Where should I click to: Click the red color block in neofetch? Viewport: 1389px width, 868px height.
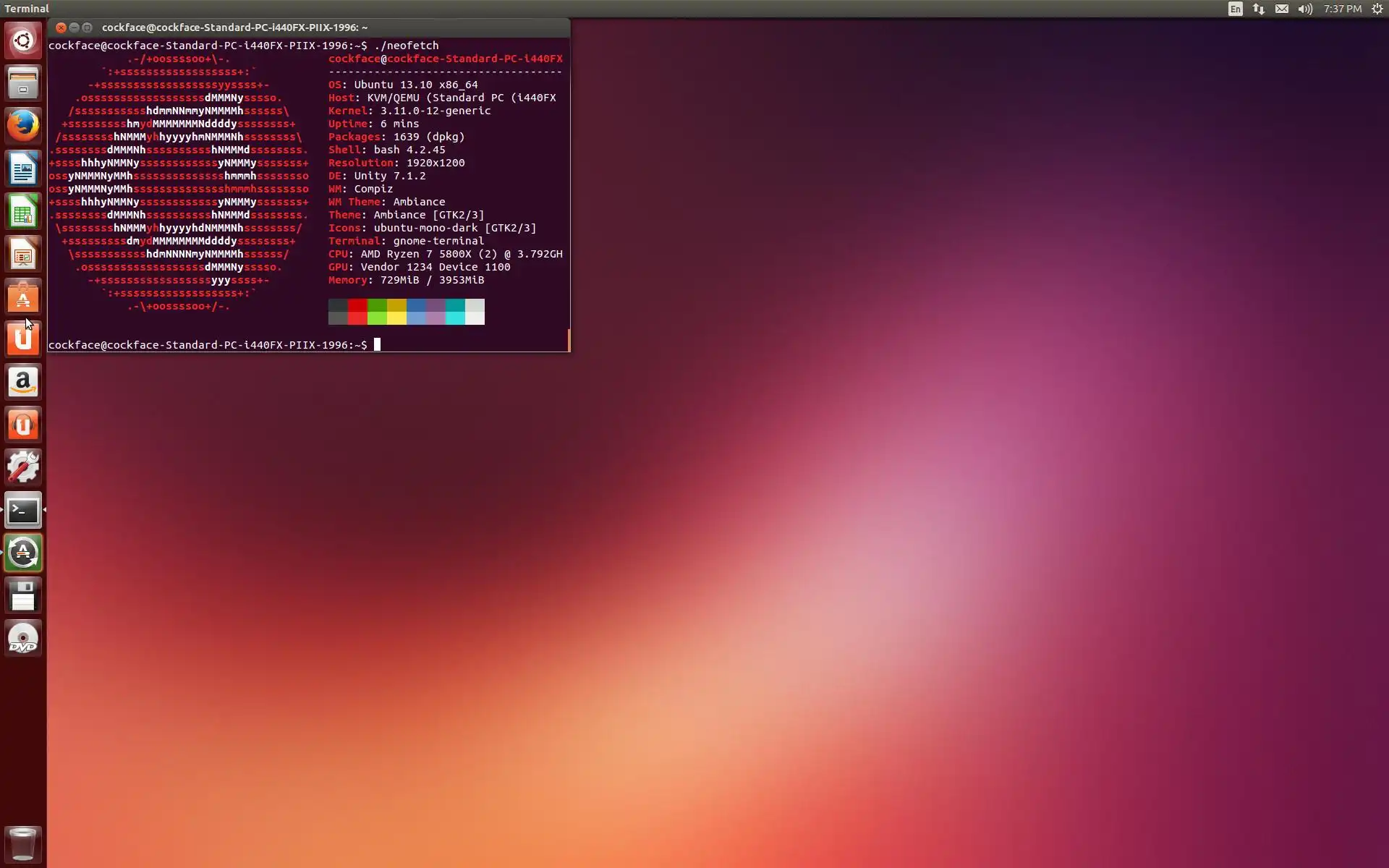tap(357, 305)
